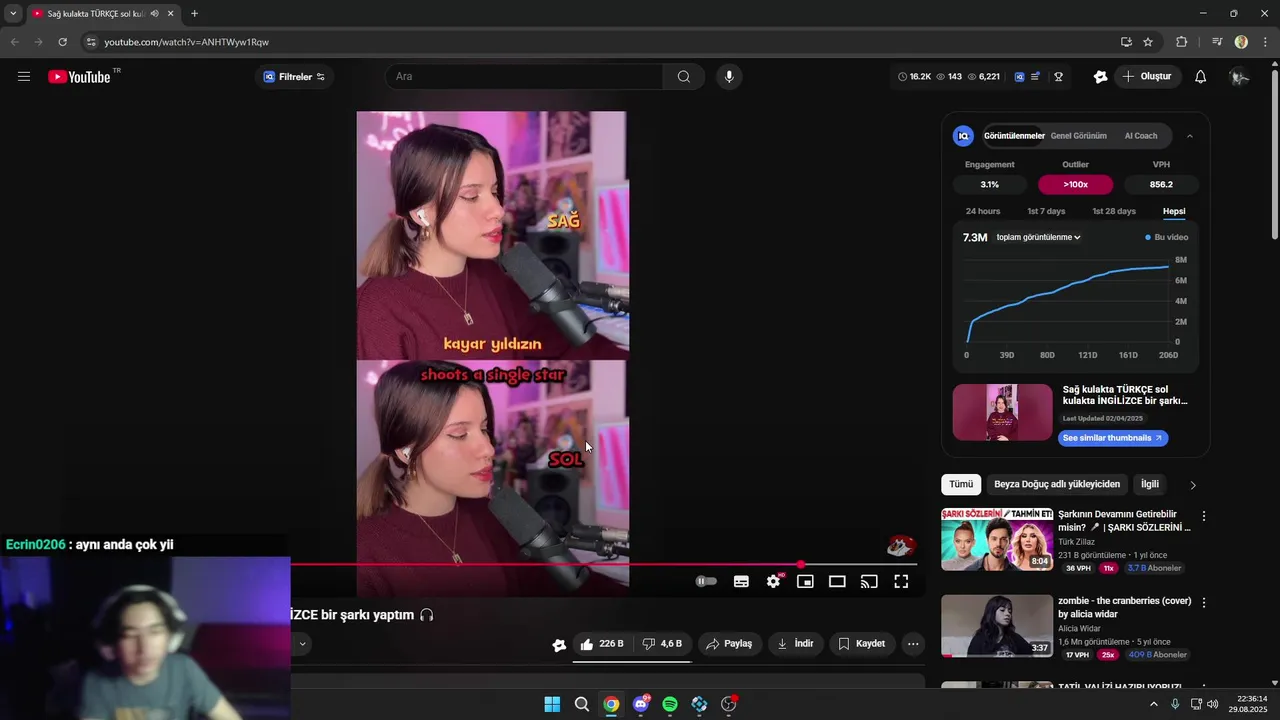Start voice search with the microphone
The height and width of the screenshot is (720, 1280).
click(729, 77)
